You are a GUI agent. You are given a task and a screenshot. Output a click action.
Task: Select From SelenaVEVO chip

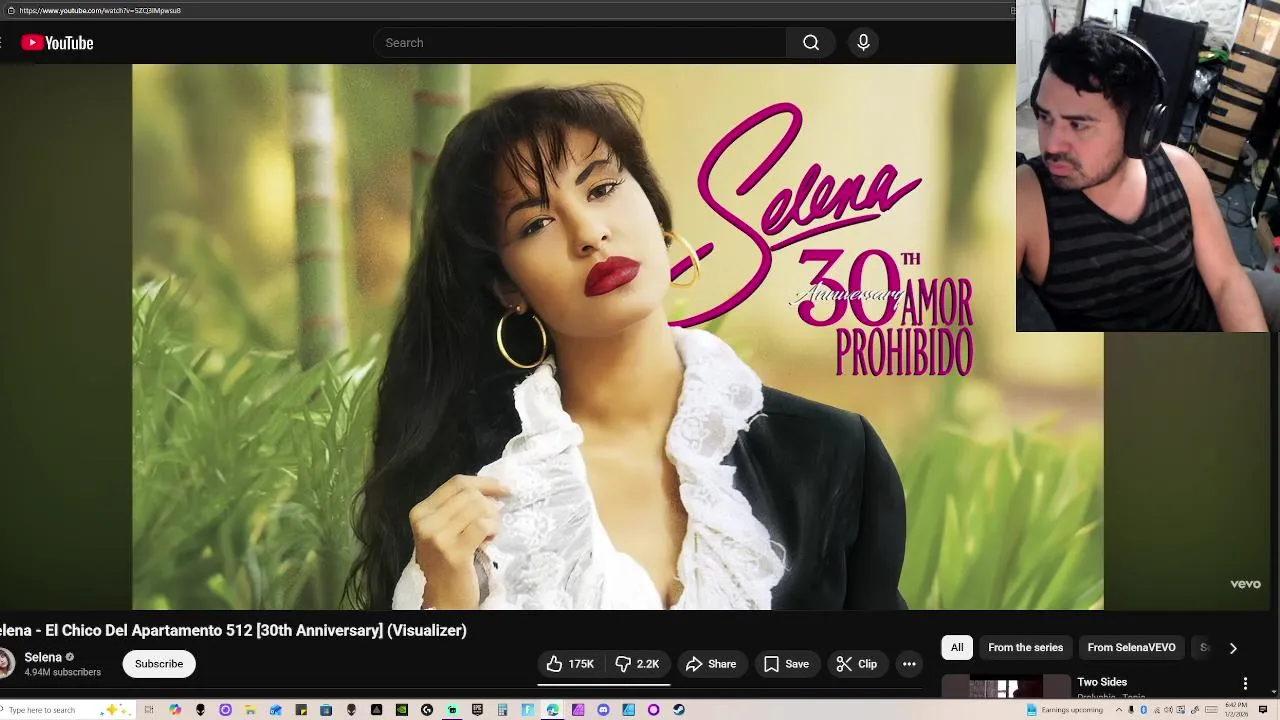tap(1131, 647)
